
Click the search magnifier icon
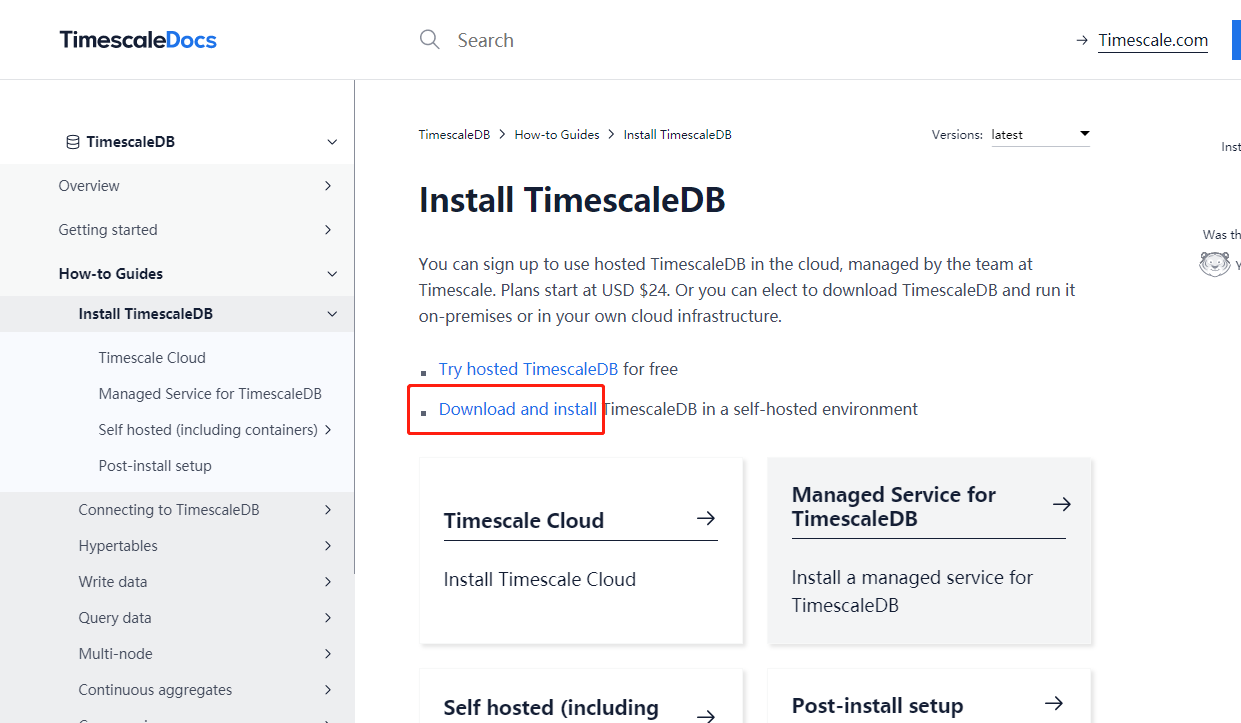pos(430,40)
